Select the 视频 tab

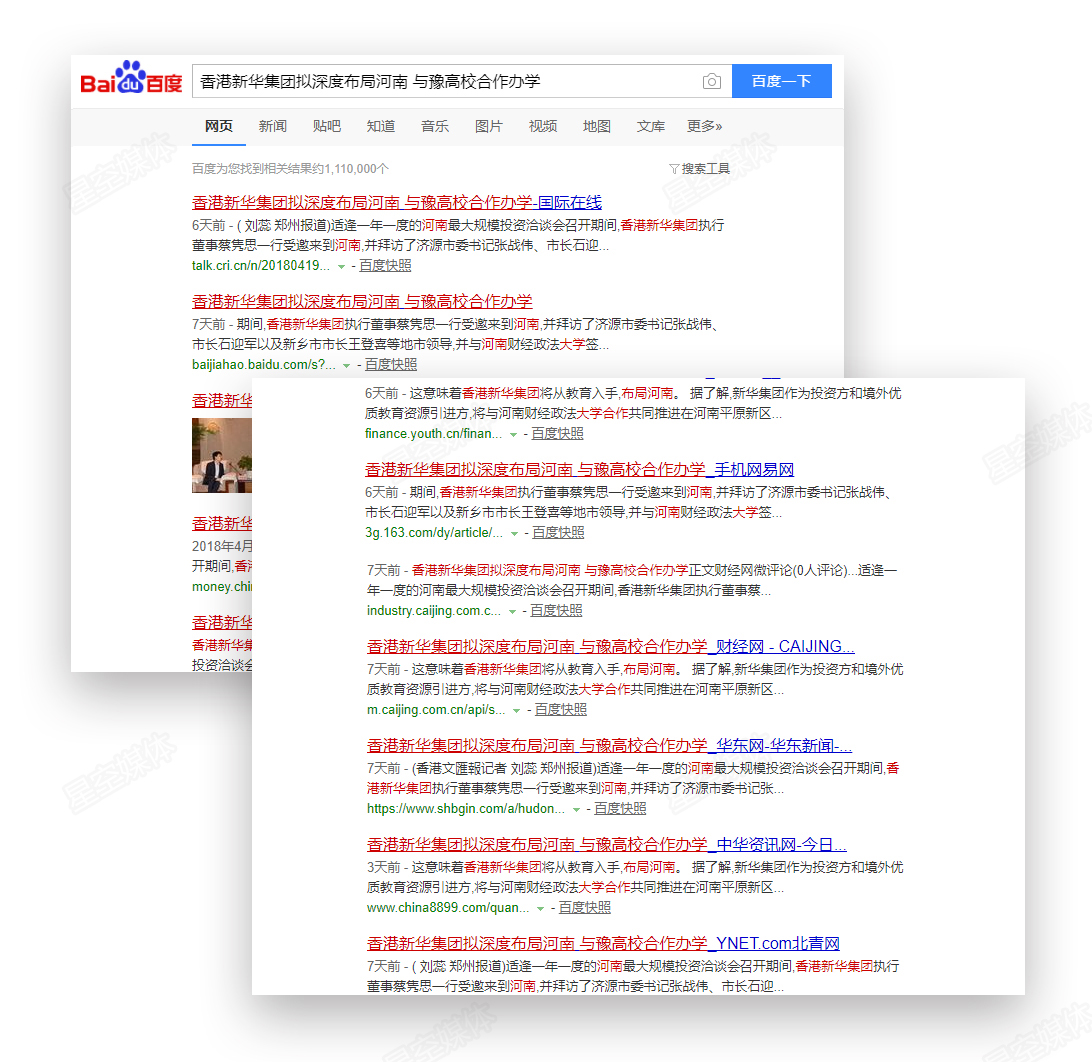[543, 126]
